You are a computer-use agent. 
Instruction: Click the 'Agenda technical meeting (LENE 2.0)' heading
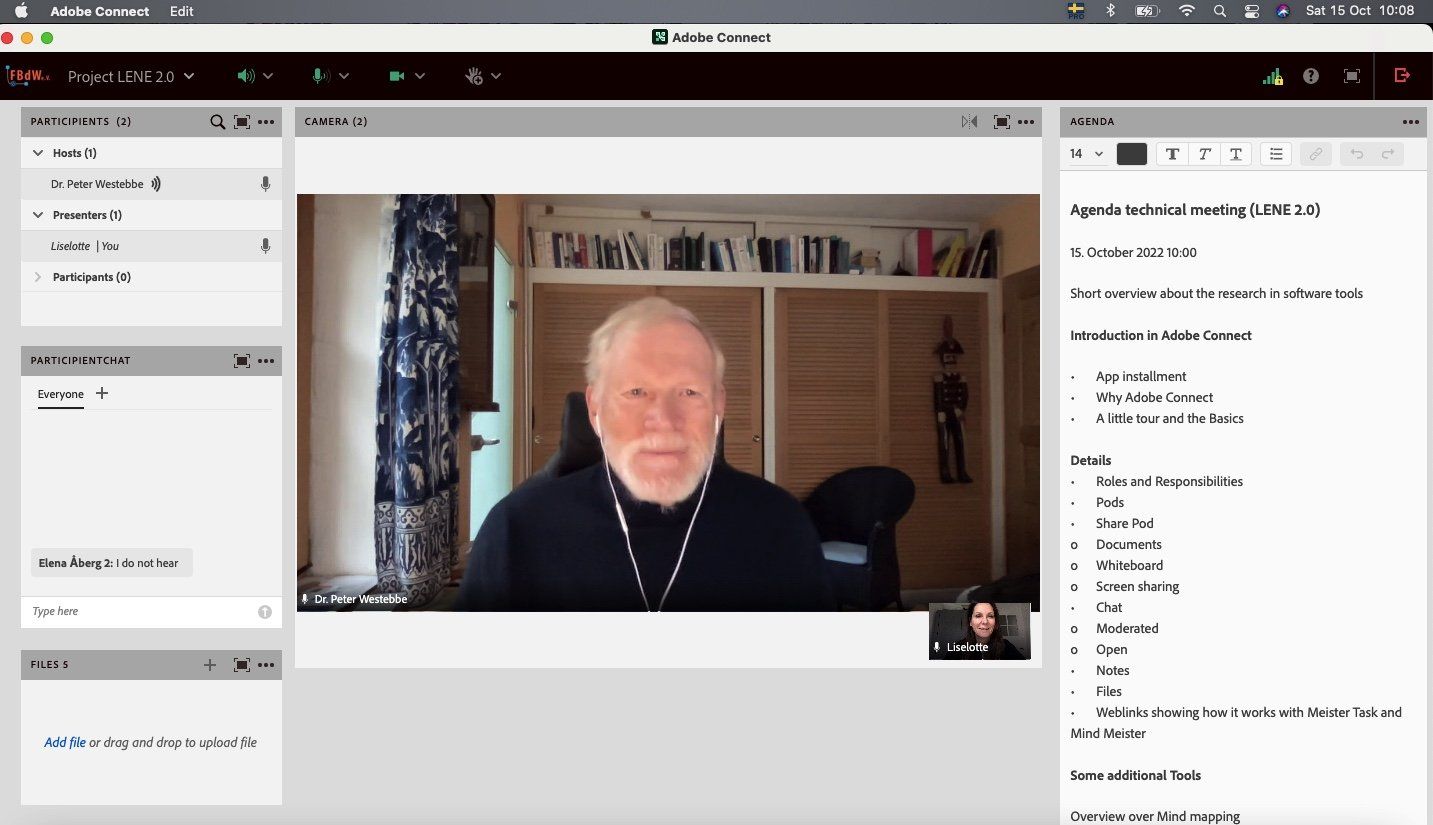pyautogui.click(x=1195, y=210)
